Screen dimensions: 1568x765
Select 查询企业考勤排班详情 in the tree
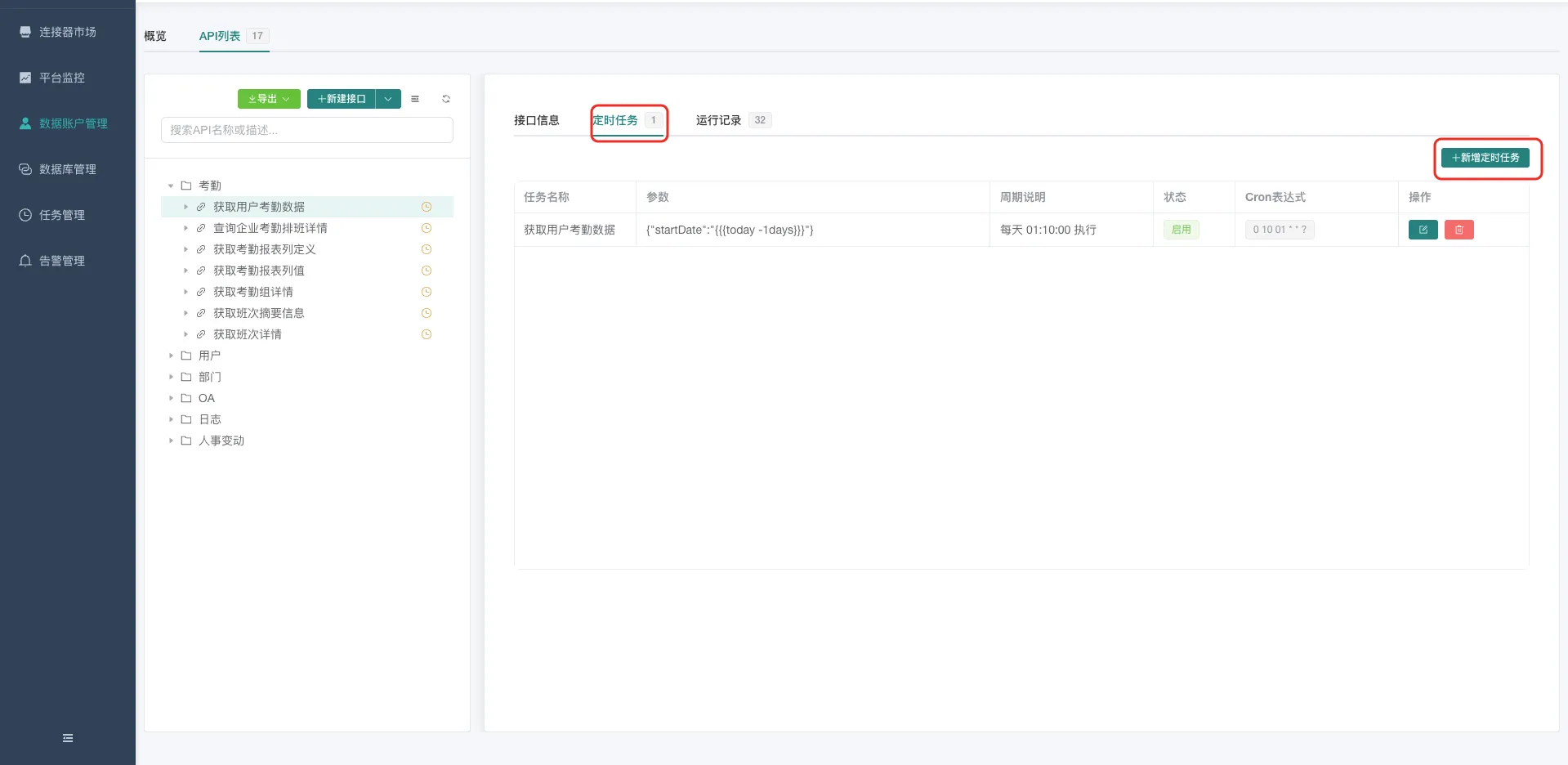[x=270, y=228]
